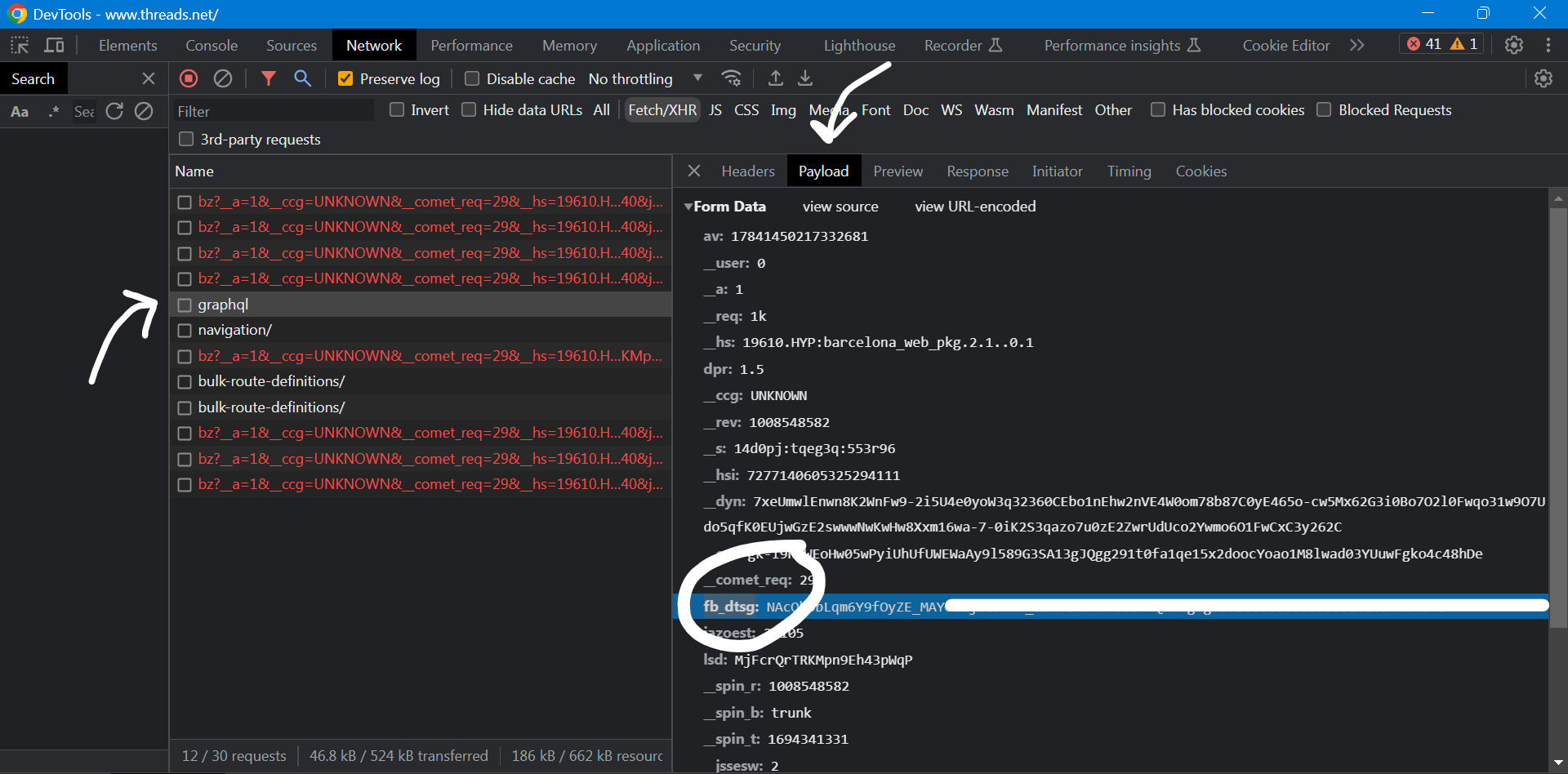This screenshot has width=1568, height=774.
Task: Click view source link
Action: pyautogui.click(x=840, y=207)
